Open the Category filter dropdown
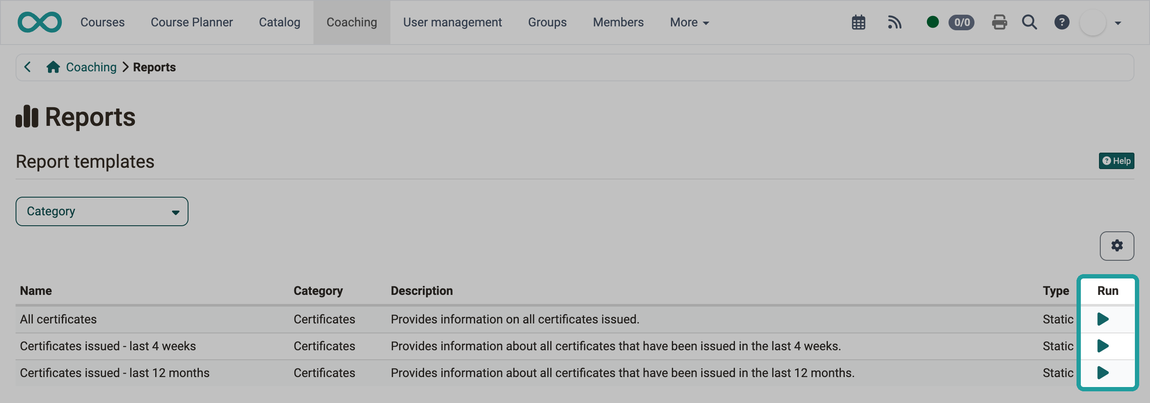Screen dimensions: 1150x403 pyautogui.click(x=102, y=211)
